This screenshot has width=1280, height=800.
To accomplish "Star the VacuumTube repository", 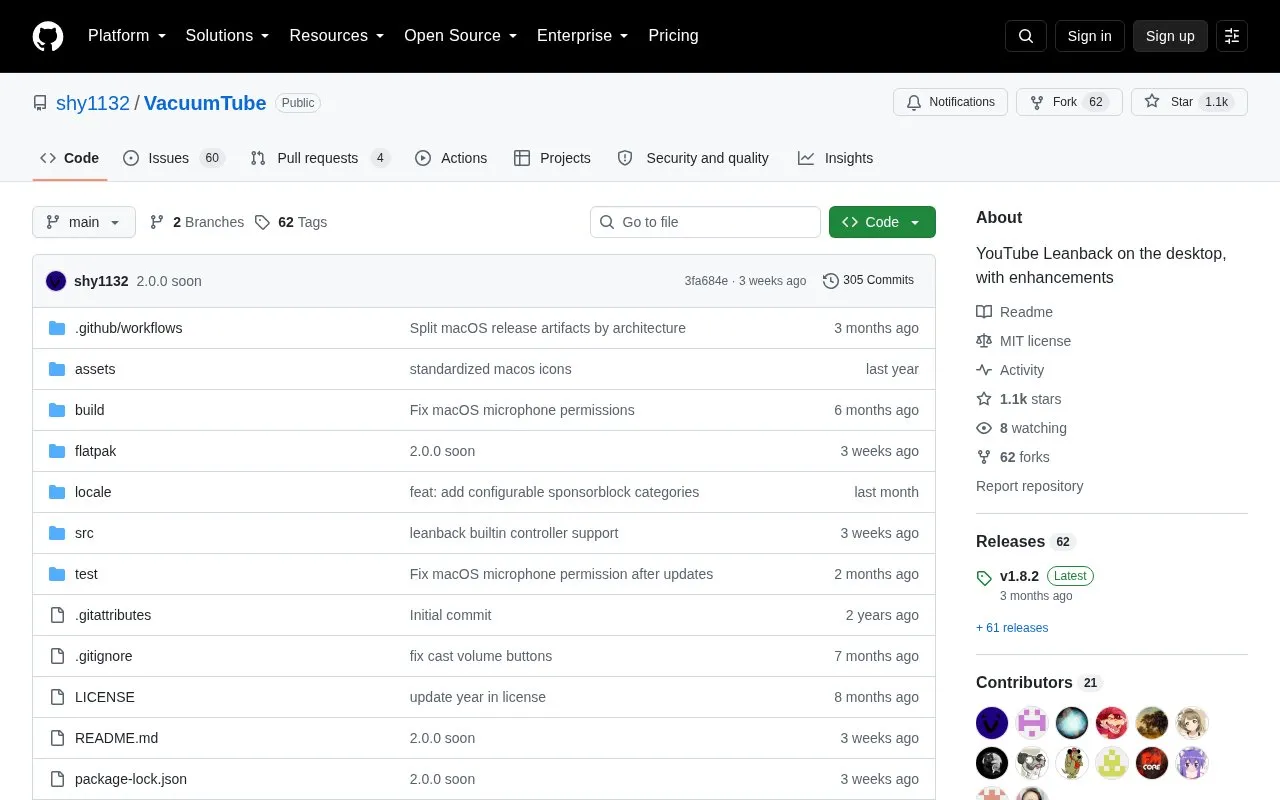I will pyautogui.click(x=1189, y=102).
